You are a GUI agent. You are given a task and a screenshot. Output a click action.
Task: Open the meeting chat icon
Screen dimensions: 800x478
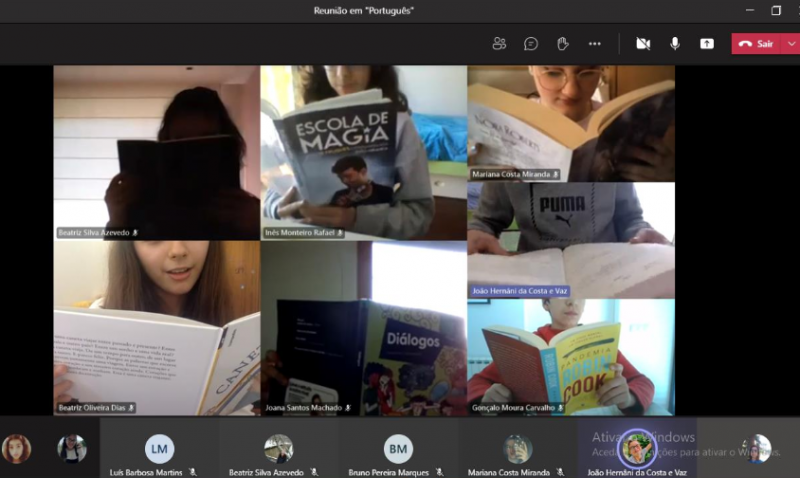pyautogui.click(x=531, y=44)
